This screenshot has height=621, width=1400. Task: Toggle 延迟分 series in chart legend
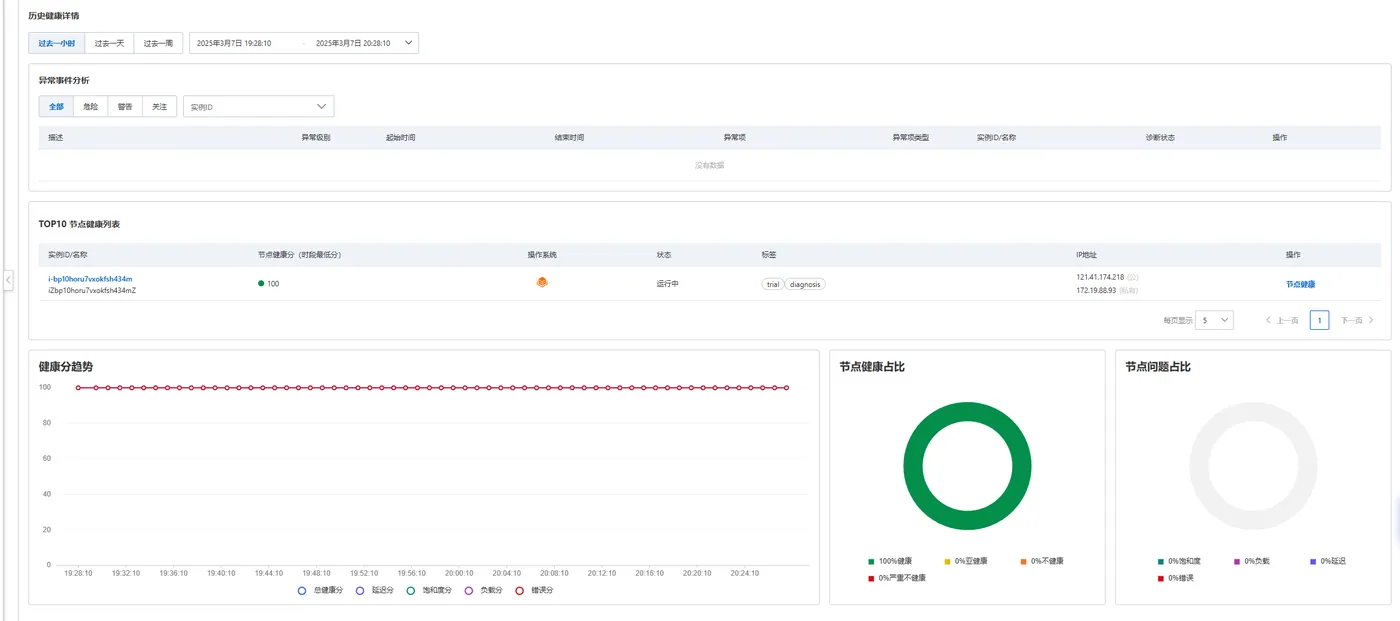376,591
